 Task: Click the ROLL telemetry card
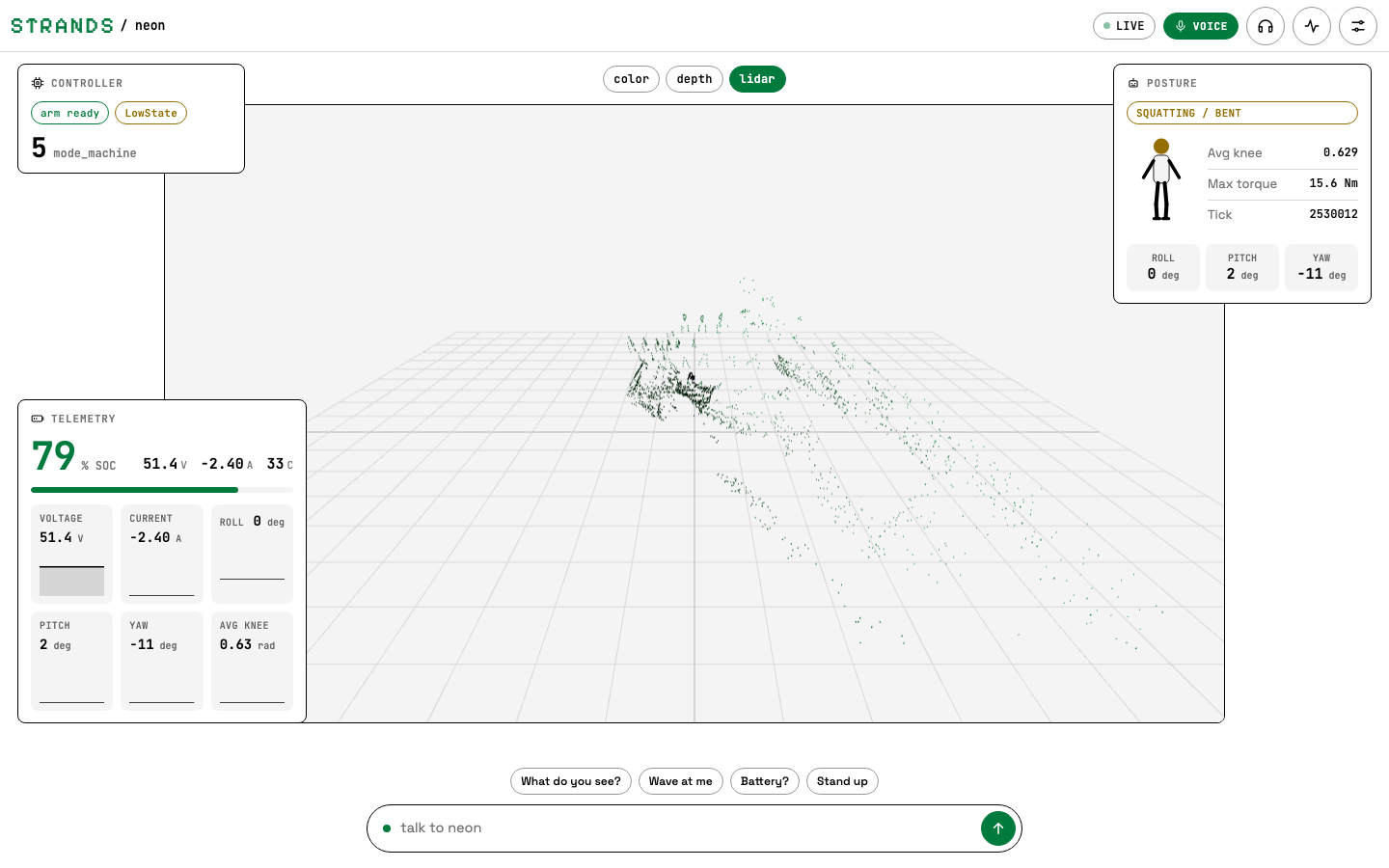(252, 554)
